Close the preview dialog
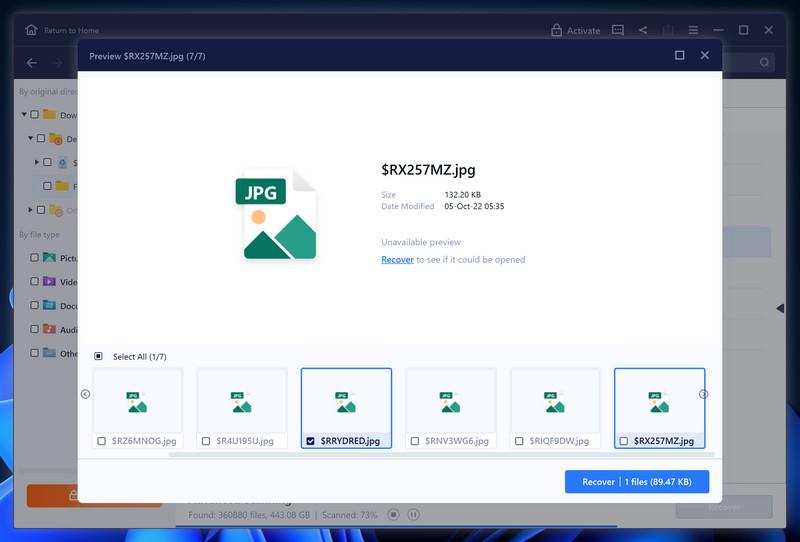800x542 pixels. (705, 55)
